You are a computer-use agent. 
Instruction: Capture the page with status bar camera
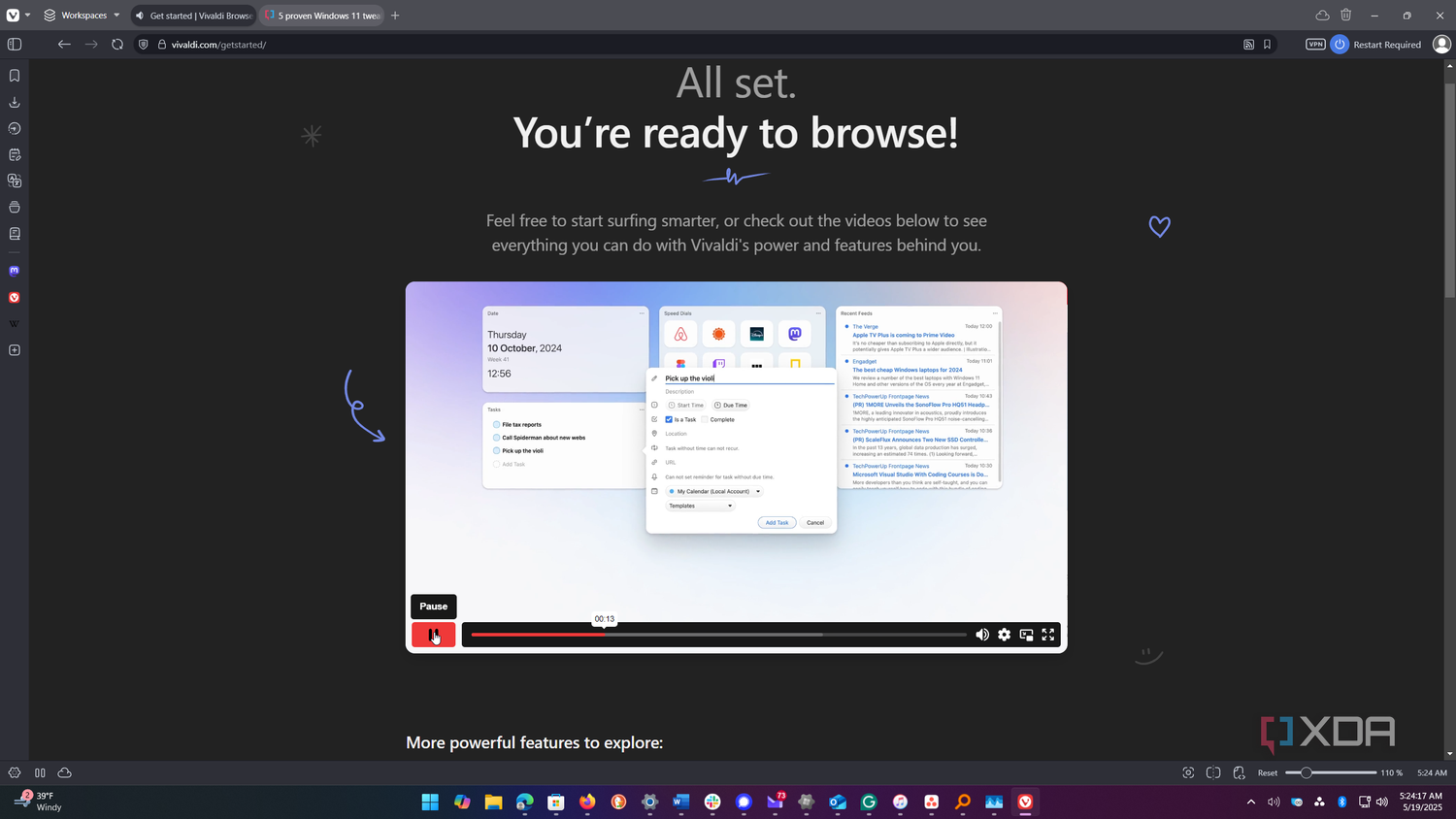(1188, 772)
